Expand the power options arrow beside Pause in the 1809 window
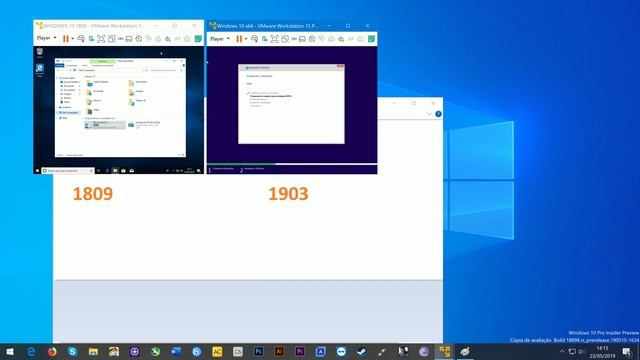This screenshot has width=640, height=360. (x=72, y=39)
